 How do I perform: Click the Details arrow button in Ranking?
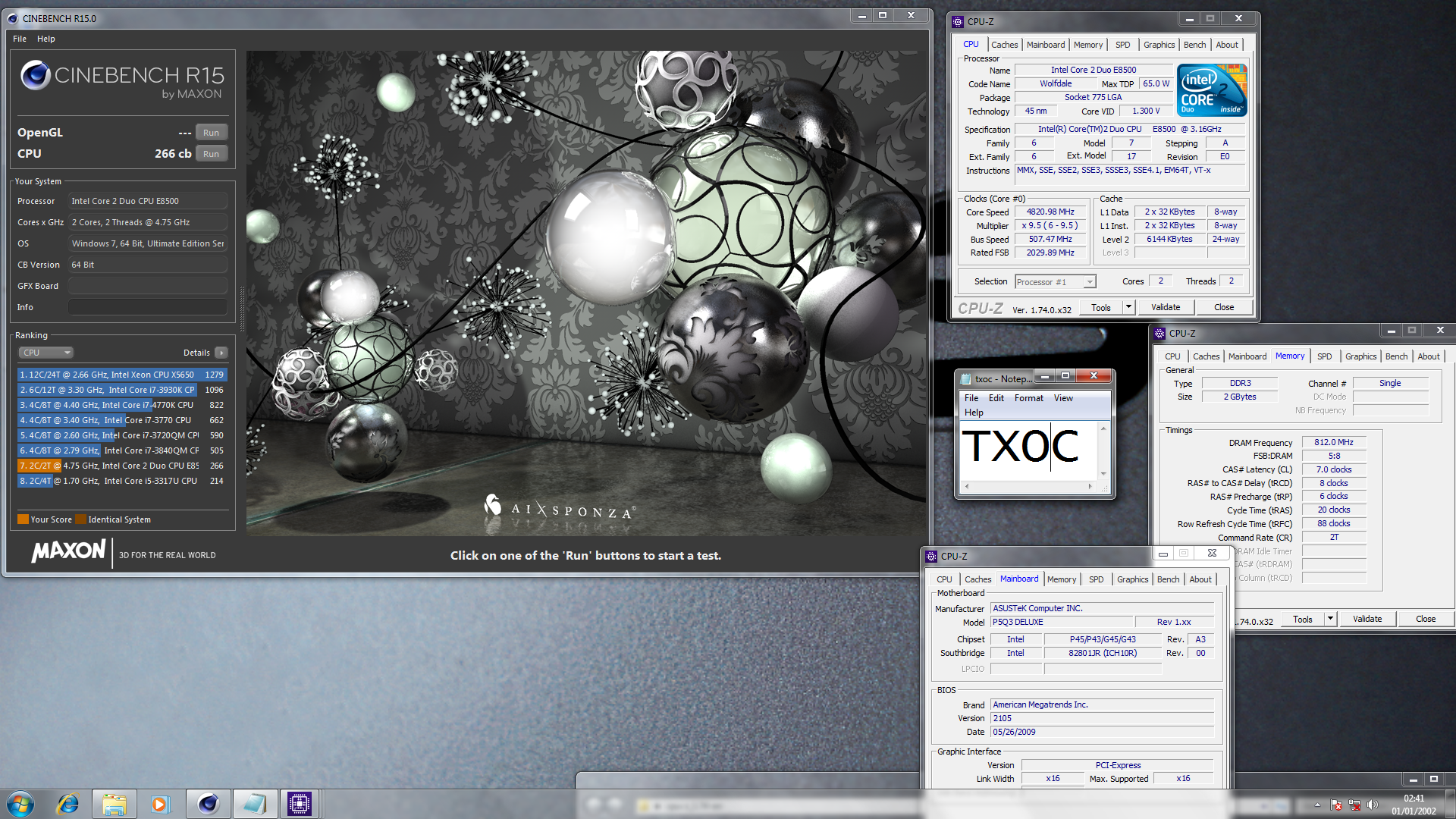(221, 353)
